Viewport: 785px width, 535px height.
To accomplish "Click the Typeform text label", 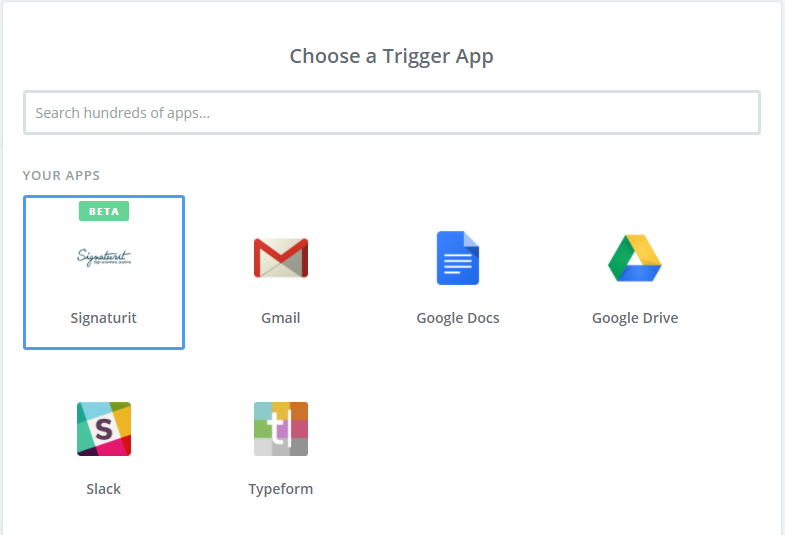I will coord(281,488).
